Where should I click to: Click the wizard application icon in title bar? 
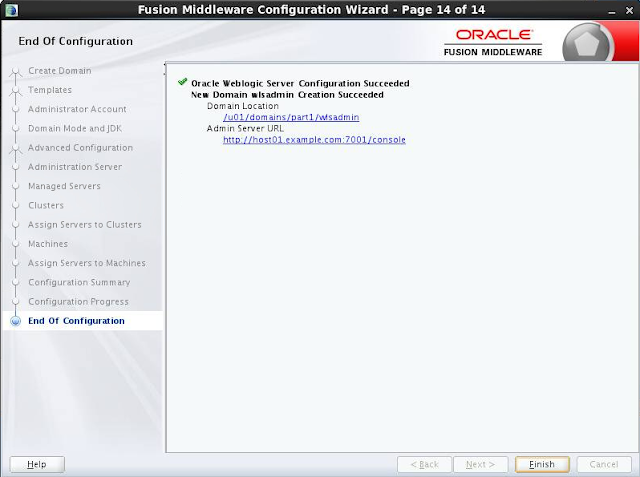pyautogui.click(x=11, y=10)
